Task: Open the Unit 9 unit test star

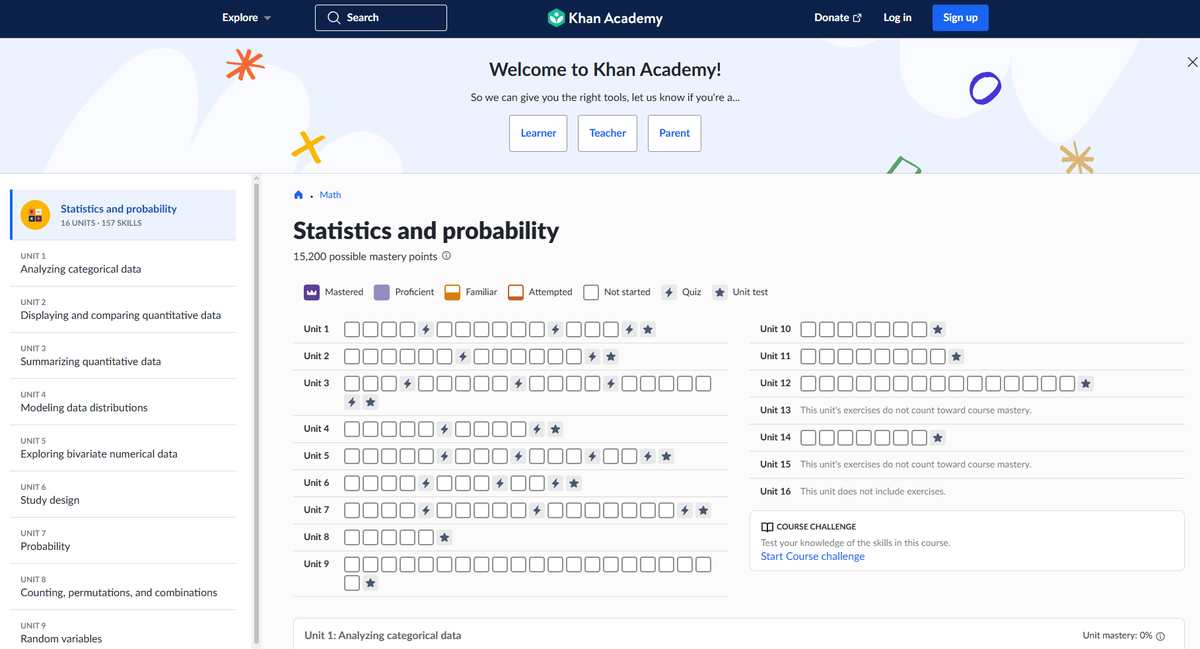Action: click(x=370, y=583)
